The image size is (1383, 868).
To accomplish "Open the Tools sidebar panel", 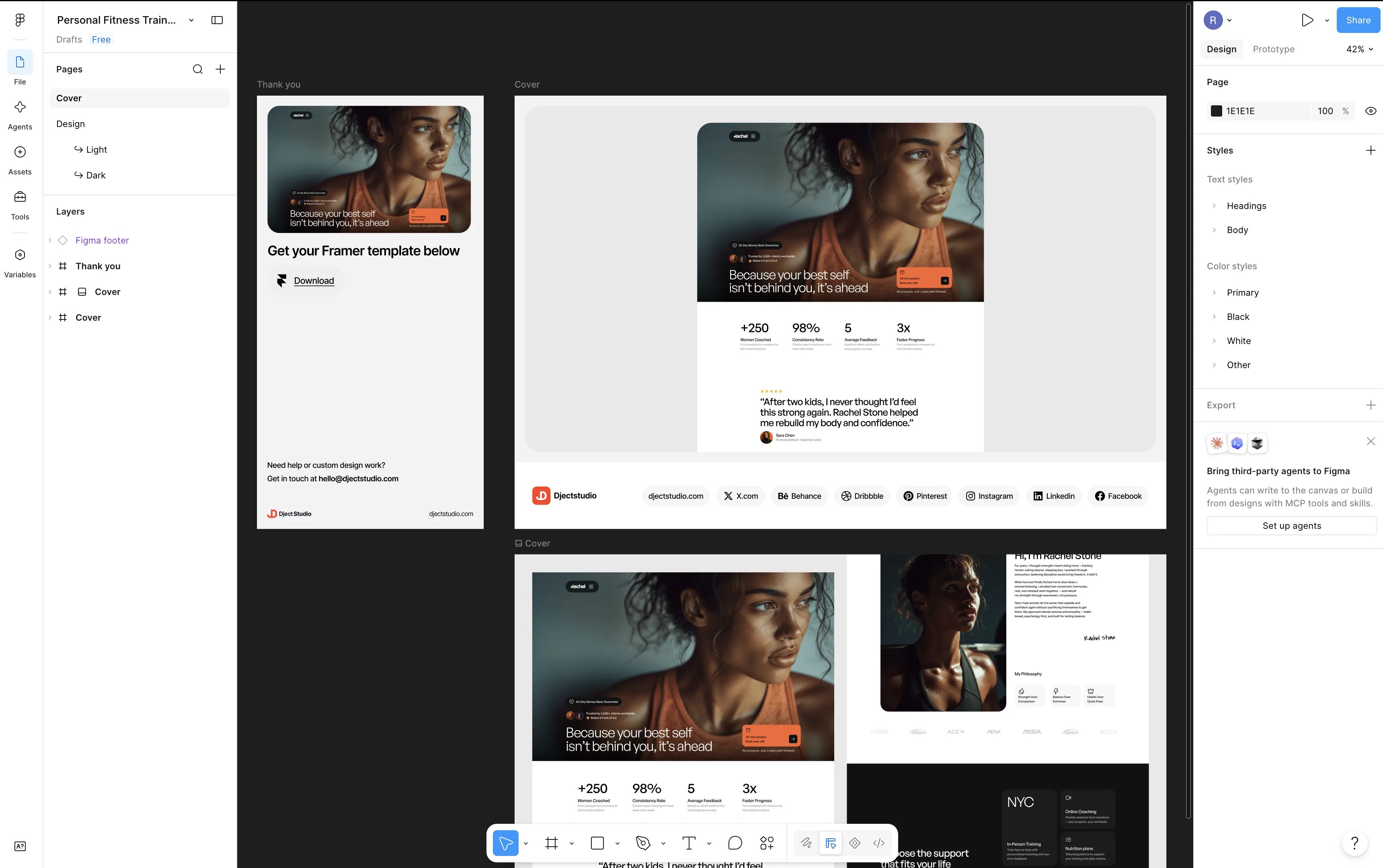I will click(x=20, y=197).
